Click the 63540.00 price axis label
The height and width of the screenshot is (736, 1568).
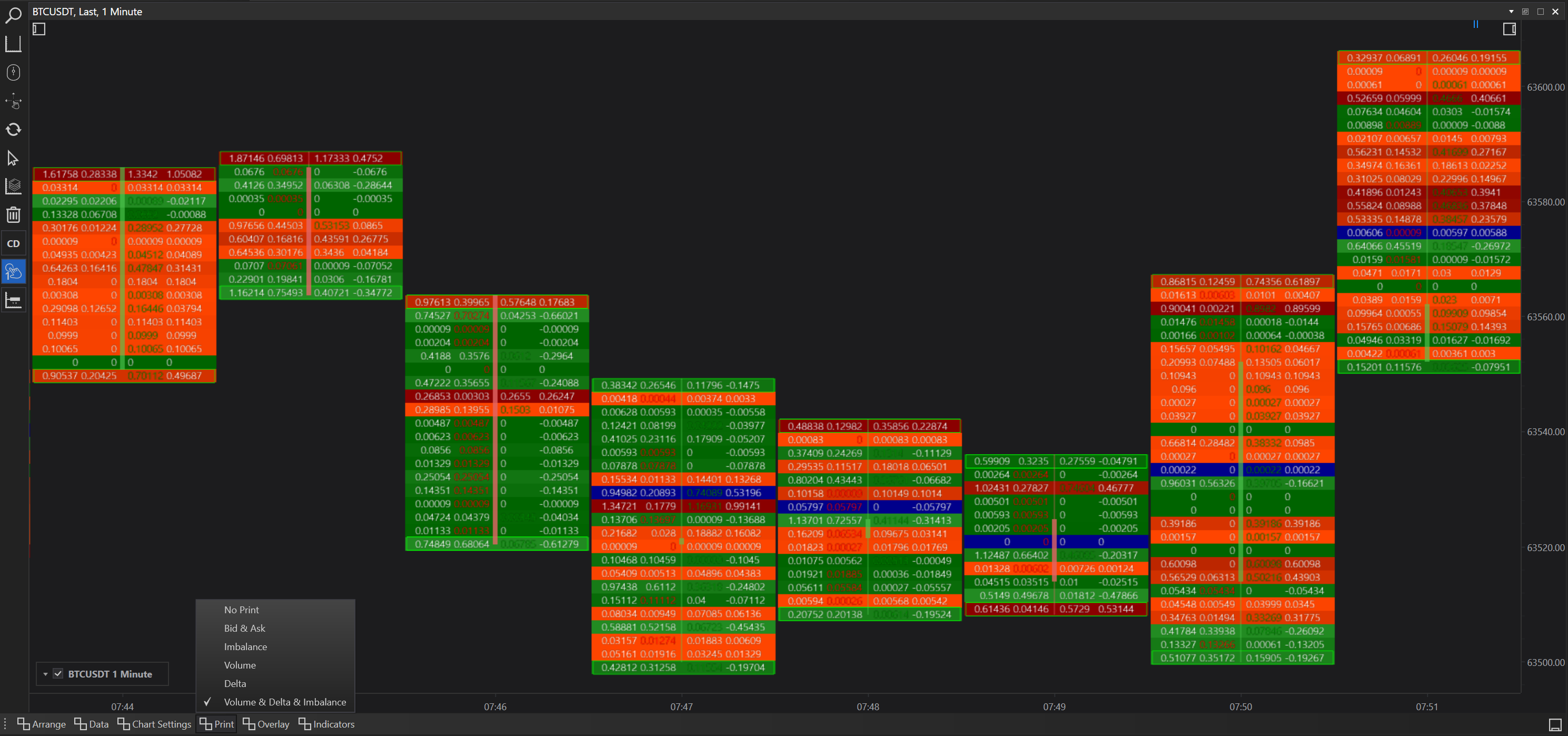tap(1545, 432)
